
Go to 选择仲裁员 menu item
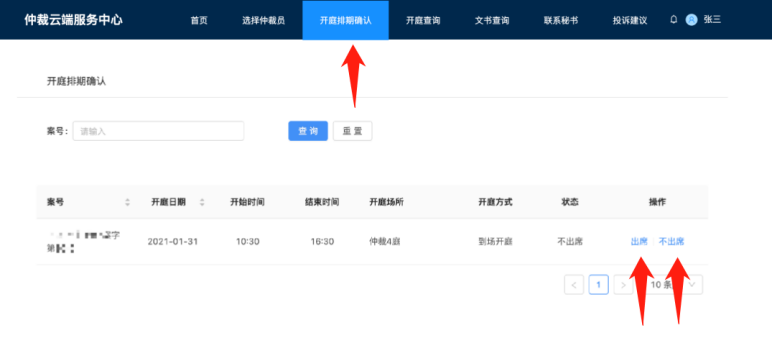click(263, 21)
